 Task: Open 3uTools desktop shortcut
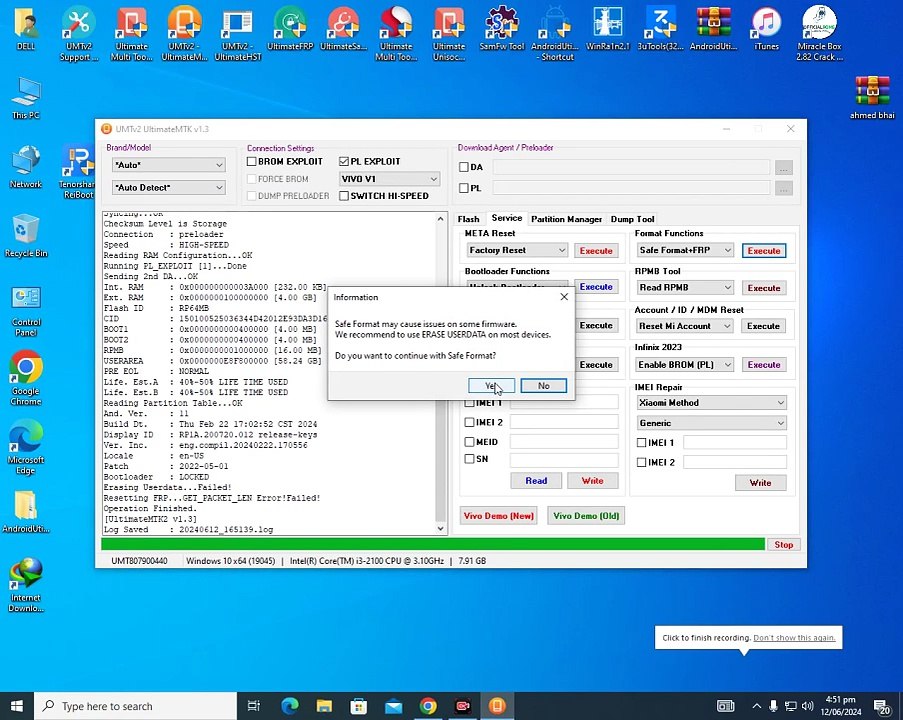click(661, 29)
